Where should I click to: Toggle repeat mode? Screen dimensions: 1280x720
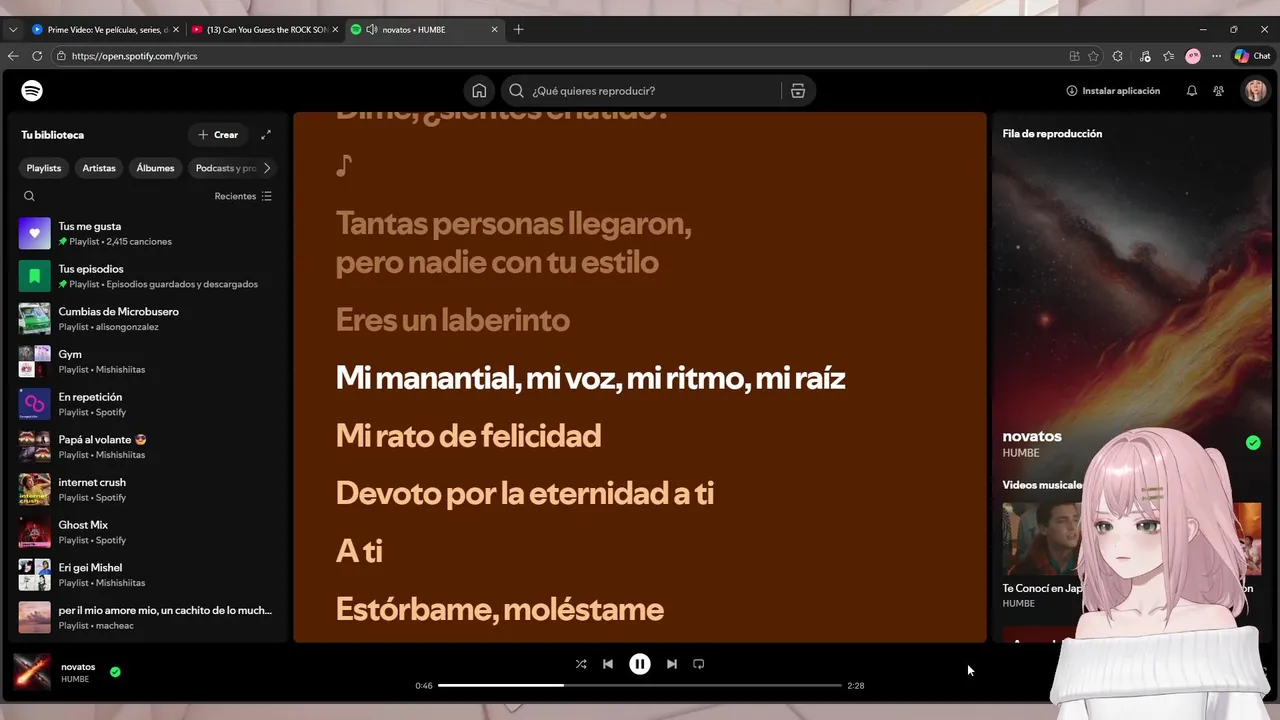tap(699, 664)
